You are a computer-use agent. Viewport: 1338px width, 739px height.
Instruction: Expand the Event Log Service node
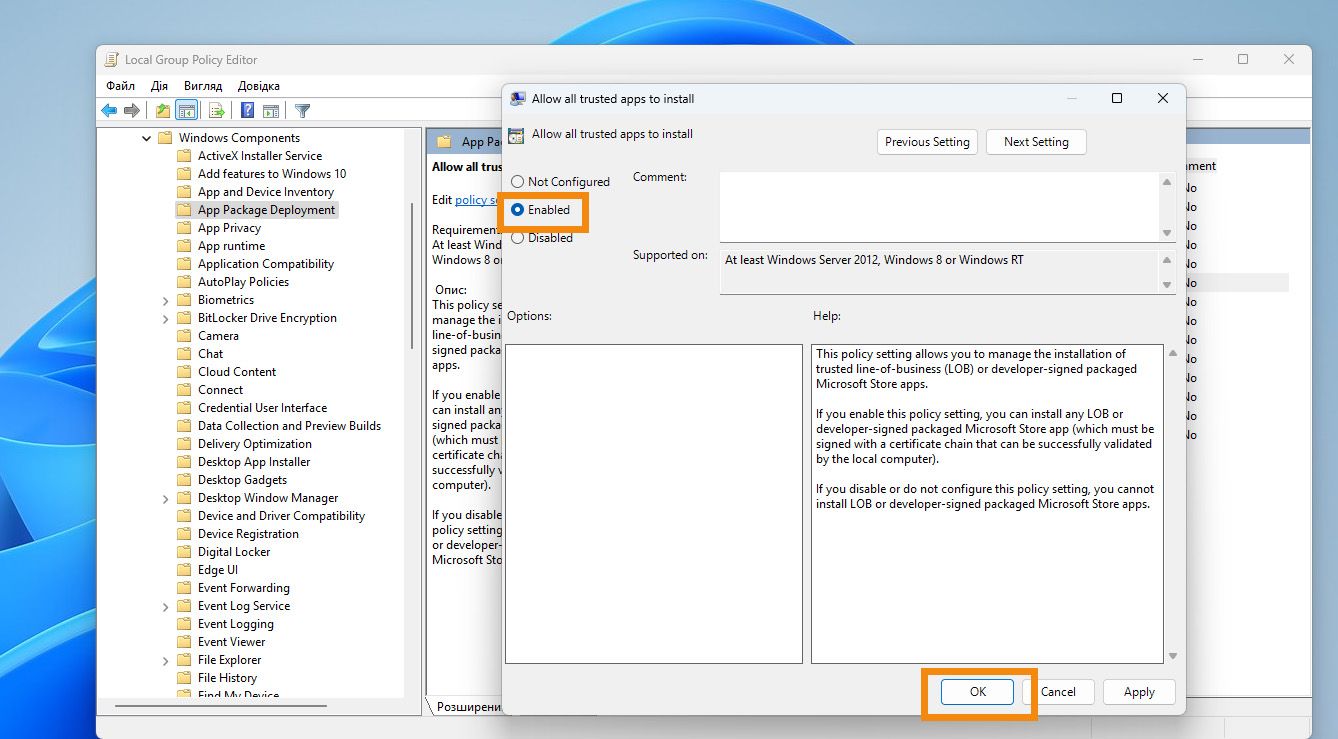pyautogui.click(x=166, y=606)
